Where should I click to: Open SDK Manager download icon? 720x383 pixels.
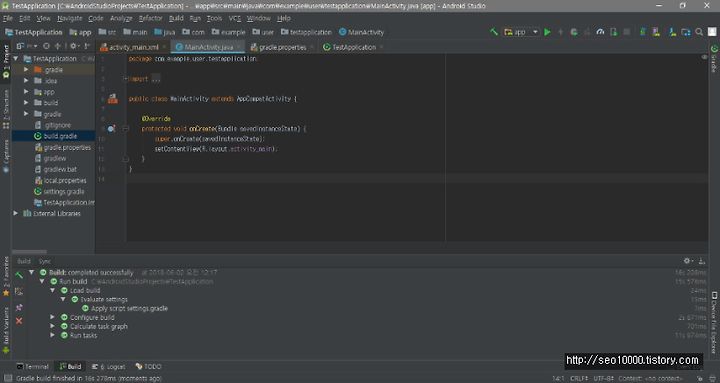672,32
